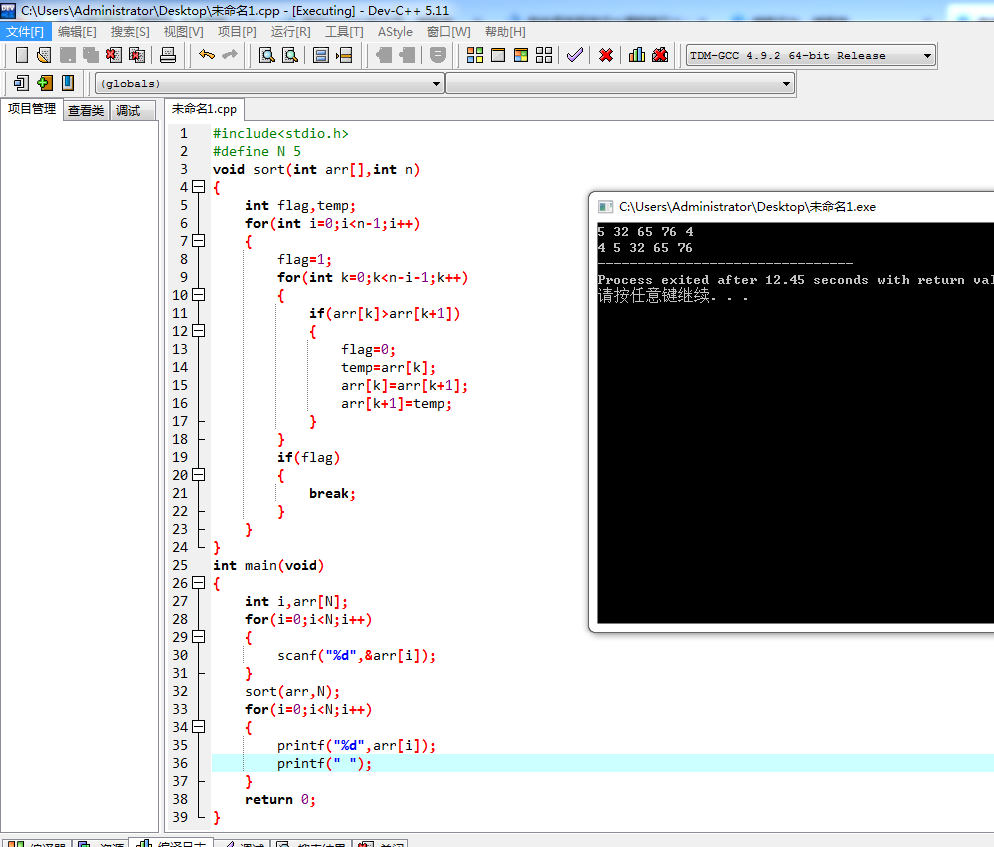Click the Close All files toolbar icon

point(137,55)
